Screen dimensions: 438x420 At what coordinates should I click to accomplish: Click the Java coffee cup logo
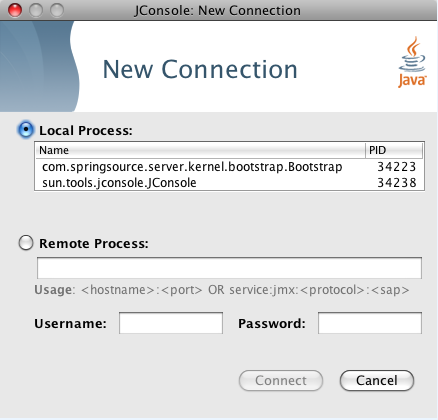point(412,62)
